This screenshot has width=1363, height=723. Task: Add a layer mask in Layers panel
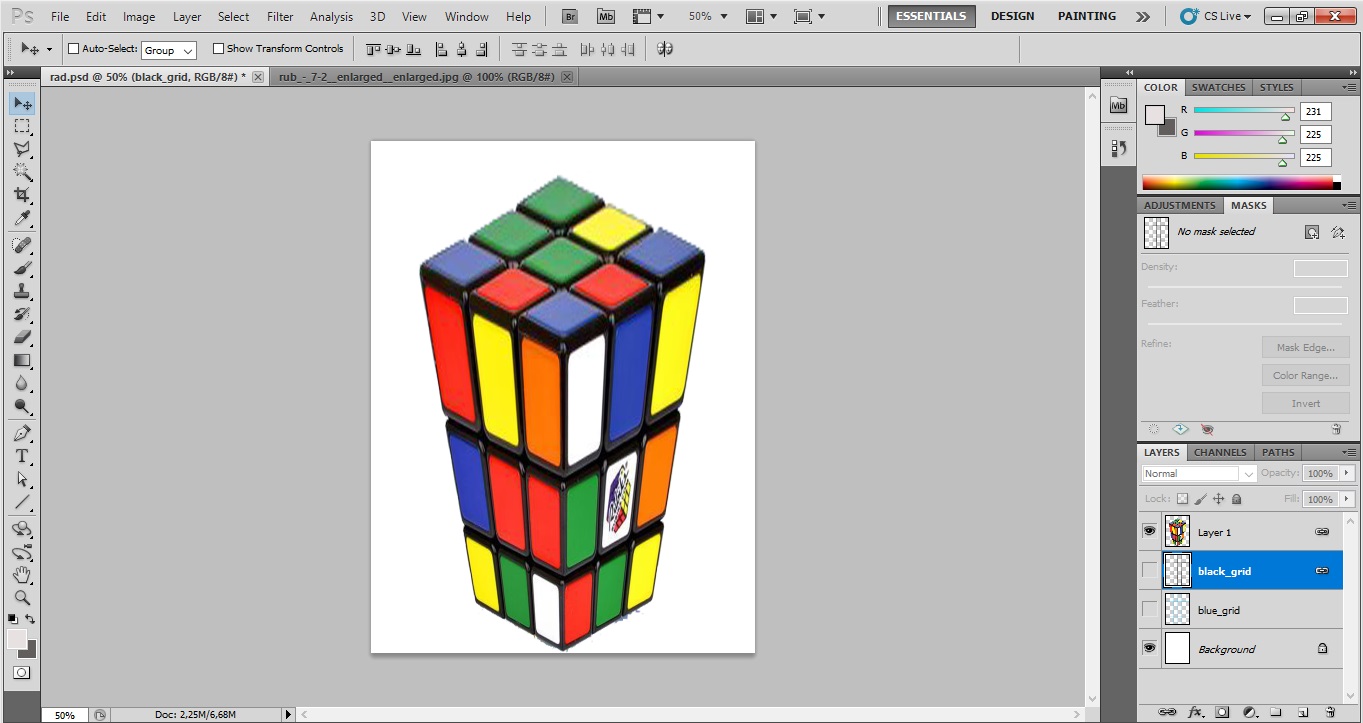(1222, 713)
